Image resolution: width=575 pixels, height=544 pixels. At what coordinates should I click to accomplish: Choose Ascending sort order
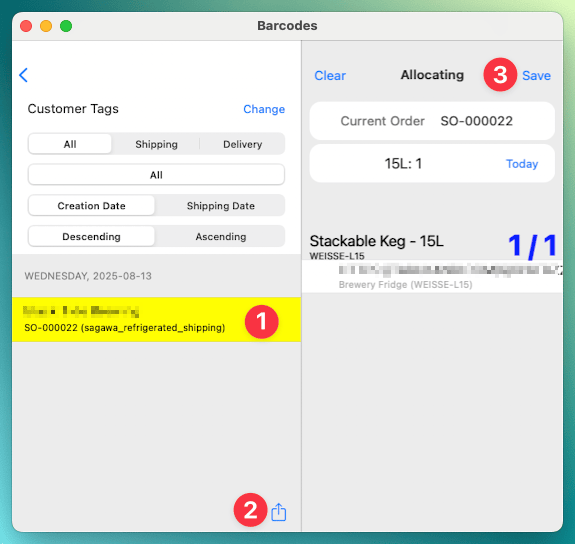220,236
